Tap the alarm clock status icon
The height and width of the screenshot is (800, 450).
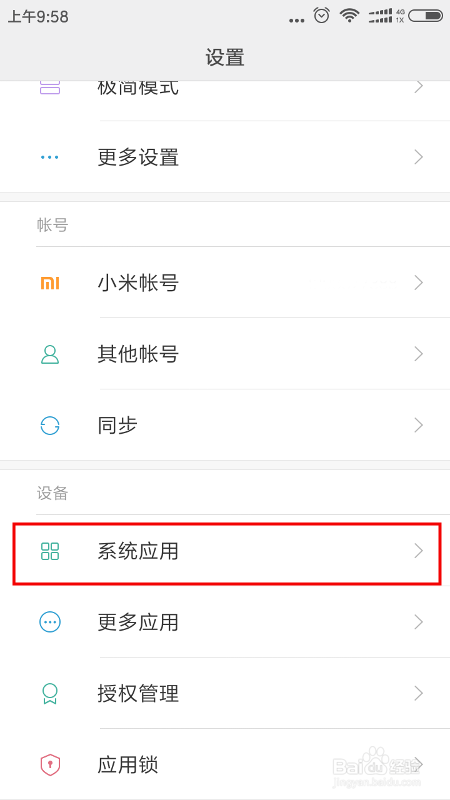321,15
